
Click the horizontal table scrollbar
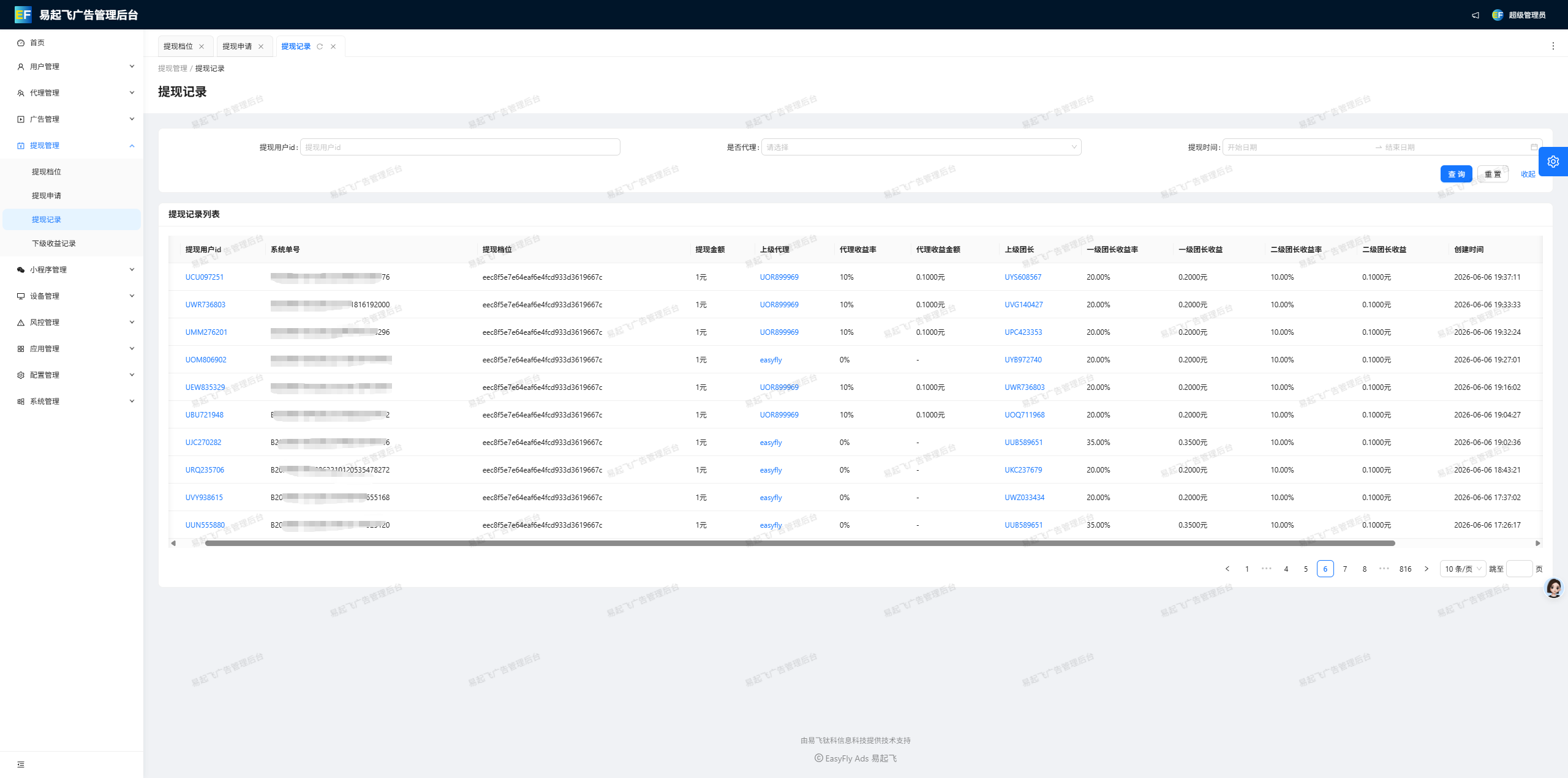click(799, 543)
